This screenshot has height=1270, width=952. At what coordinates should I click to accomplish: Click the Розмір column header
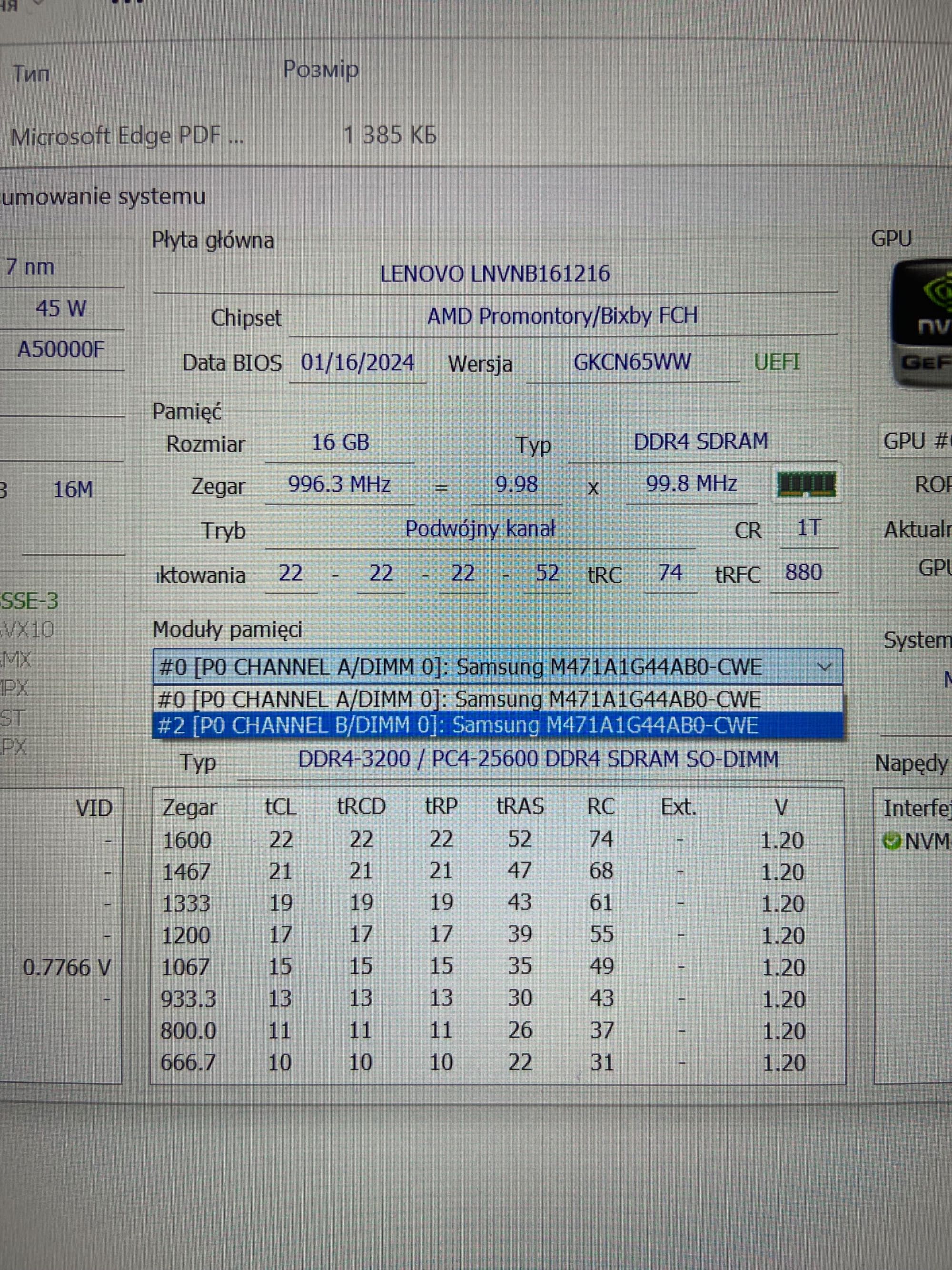(321, 70)
